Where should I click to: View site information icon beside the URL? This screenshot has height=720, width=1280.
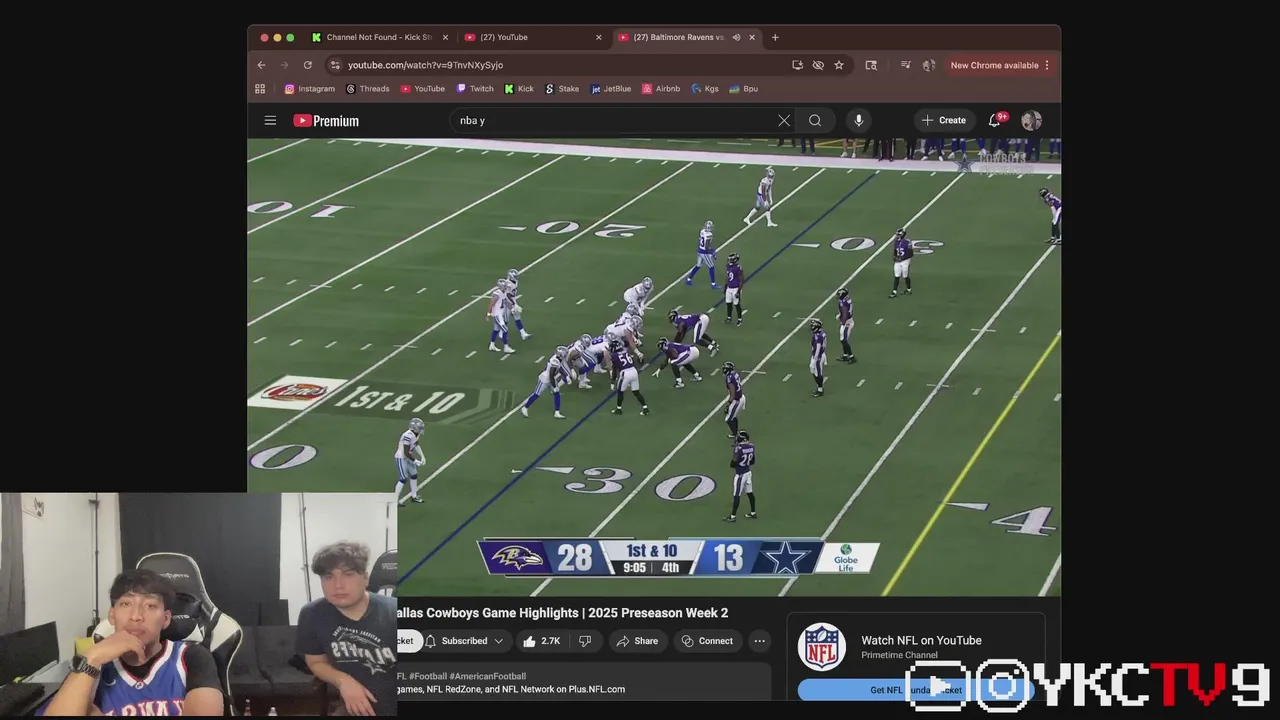(x=335, y=65)
